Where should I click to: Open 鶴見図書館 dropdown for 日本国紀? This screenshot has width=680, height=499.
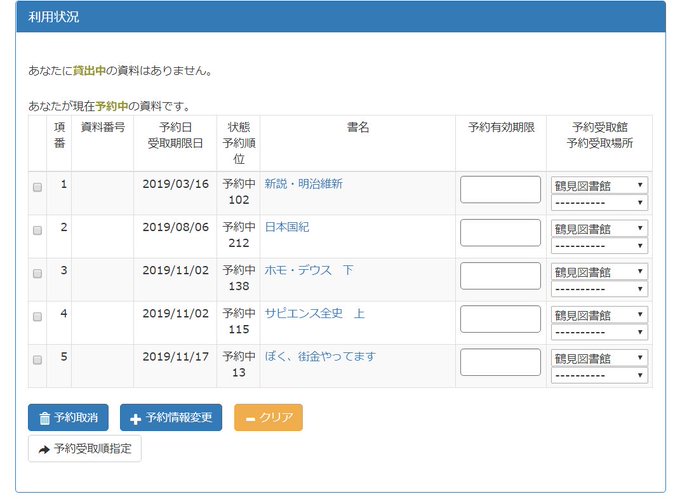(599, 228)
